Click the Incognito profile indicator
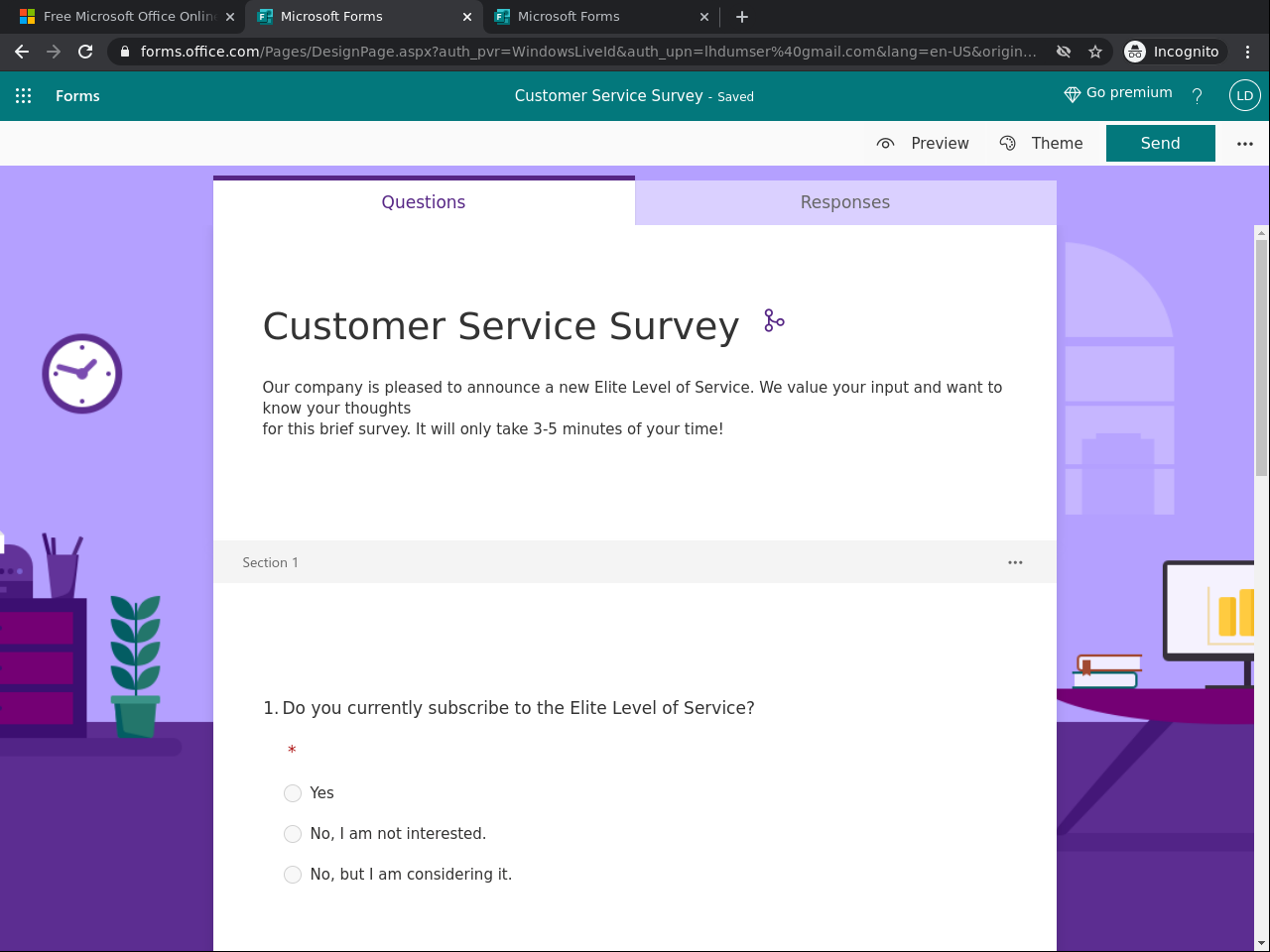This screenshot has height=952, width=1270. tap(1175, 52)
